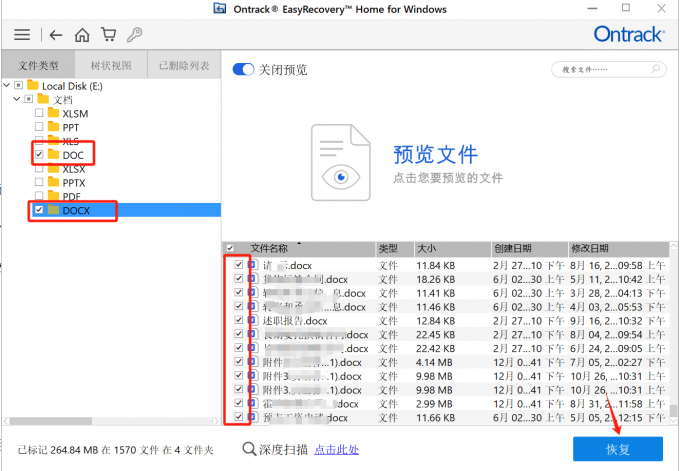Switch to the 树状视图 tab
Screen dimensions: 680x471
[x=111, y=65]
